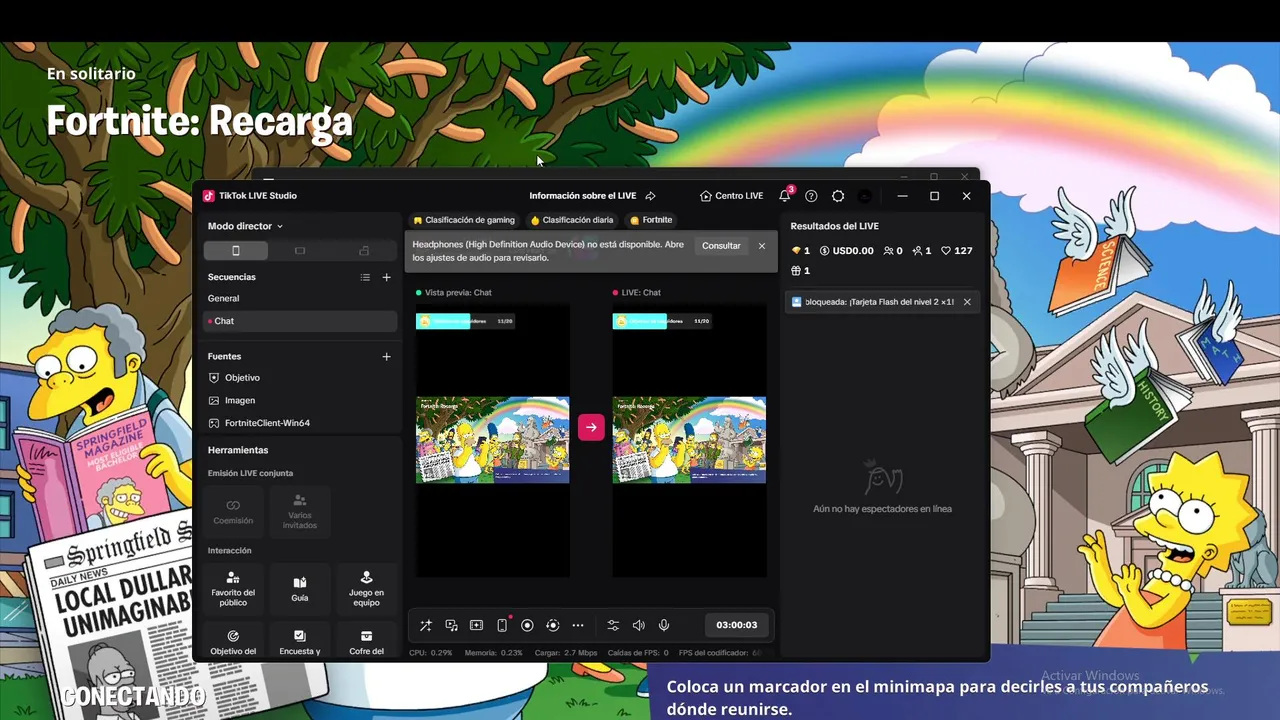Close the Tarjeta Flash notification
Screen dimensions: 1280x720
[967, 302]
